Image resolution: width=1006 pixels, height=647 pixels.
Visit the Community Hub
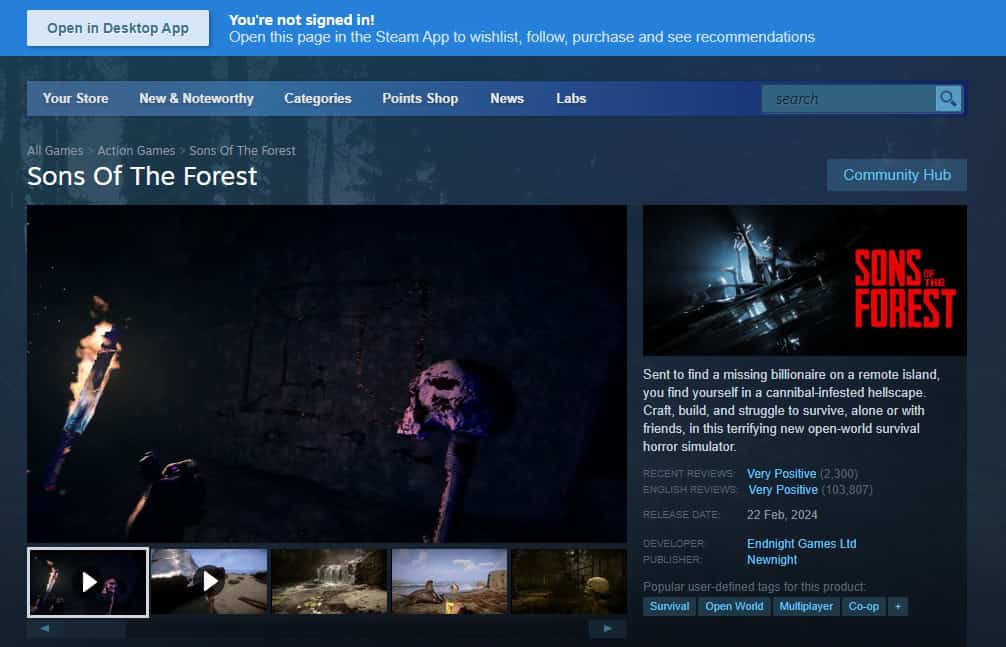pyautogui.click(x=897, y=175)
